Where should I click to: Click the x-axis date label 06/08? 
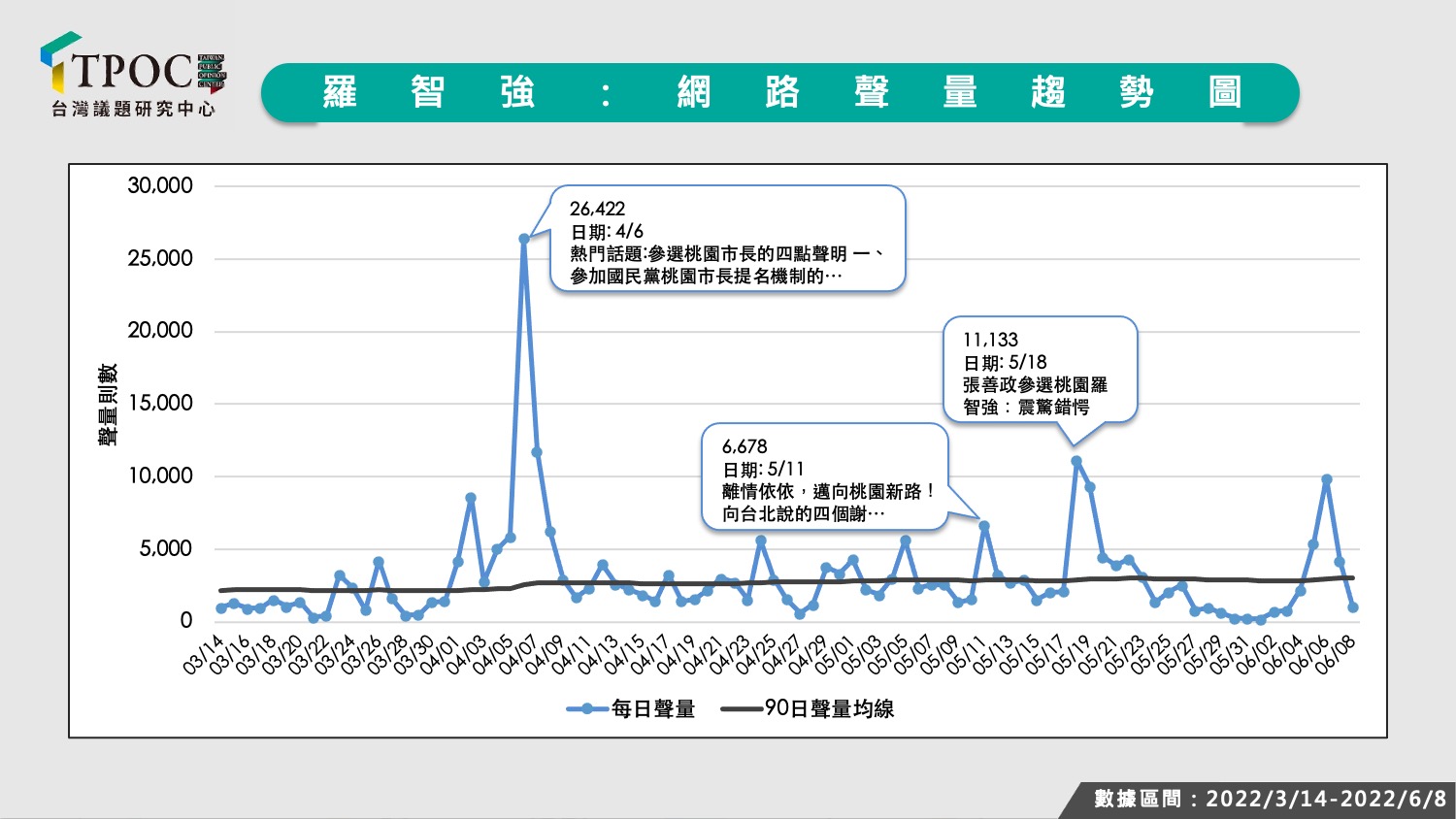point(1335,655)
